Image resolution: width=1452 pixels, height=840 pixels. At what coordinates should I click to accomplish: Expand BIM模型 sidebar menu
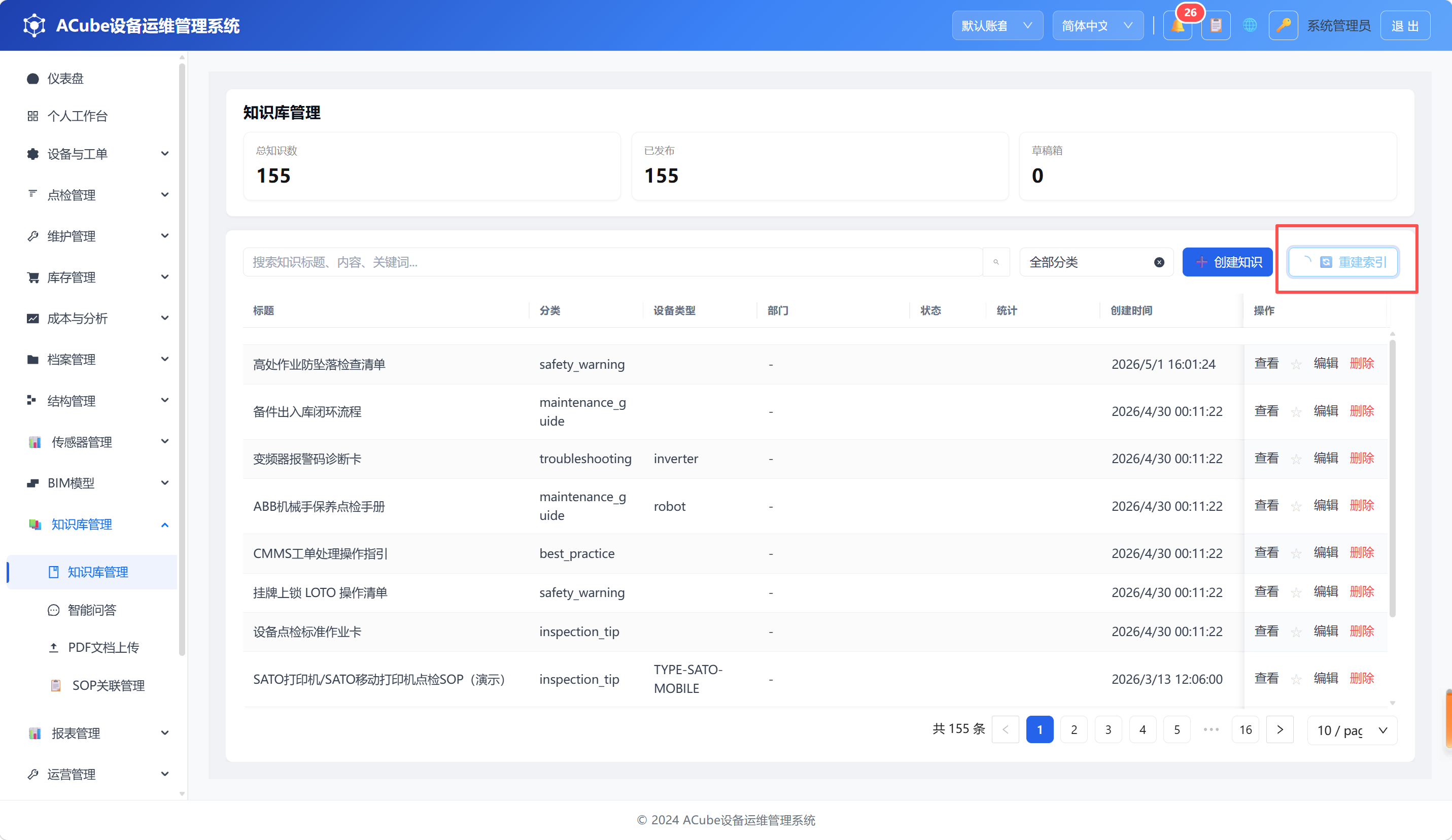pyautogui.click(x=92, y=483)
